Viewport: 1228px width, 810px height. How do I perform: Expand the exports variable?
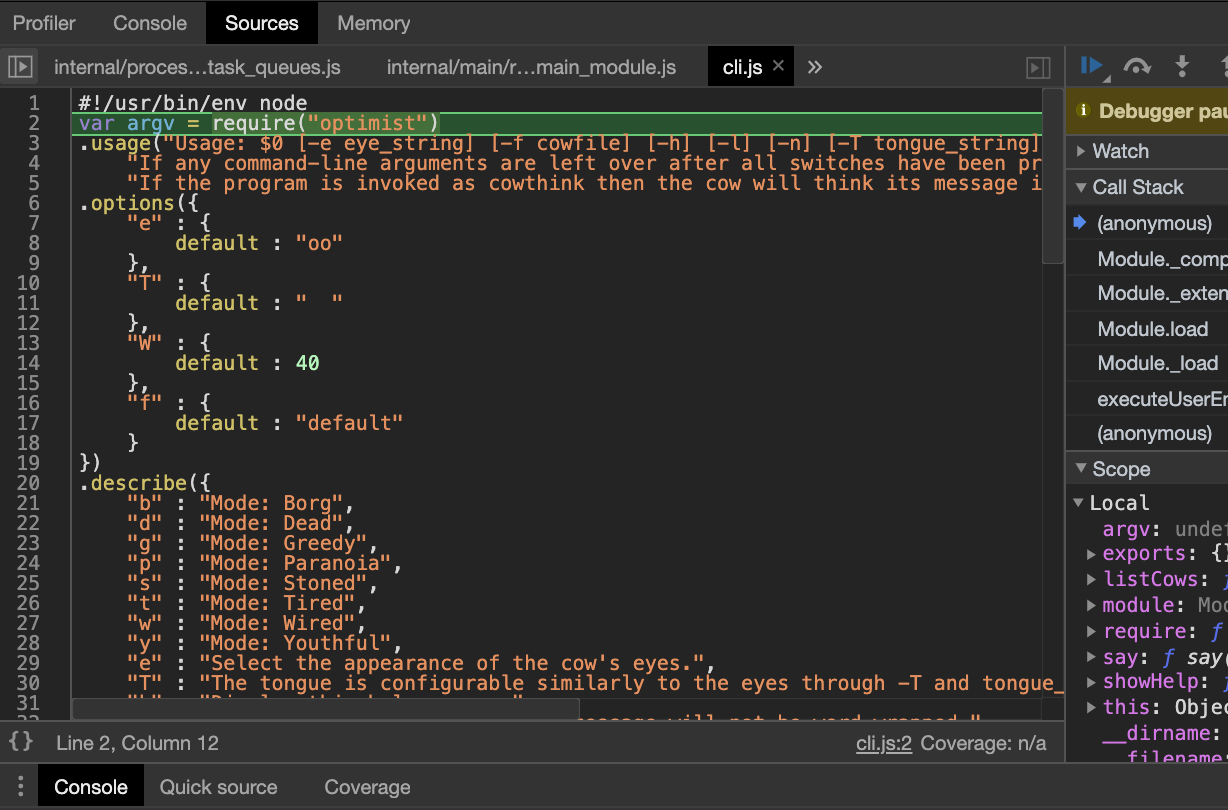click(x=1092, y=554)
